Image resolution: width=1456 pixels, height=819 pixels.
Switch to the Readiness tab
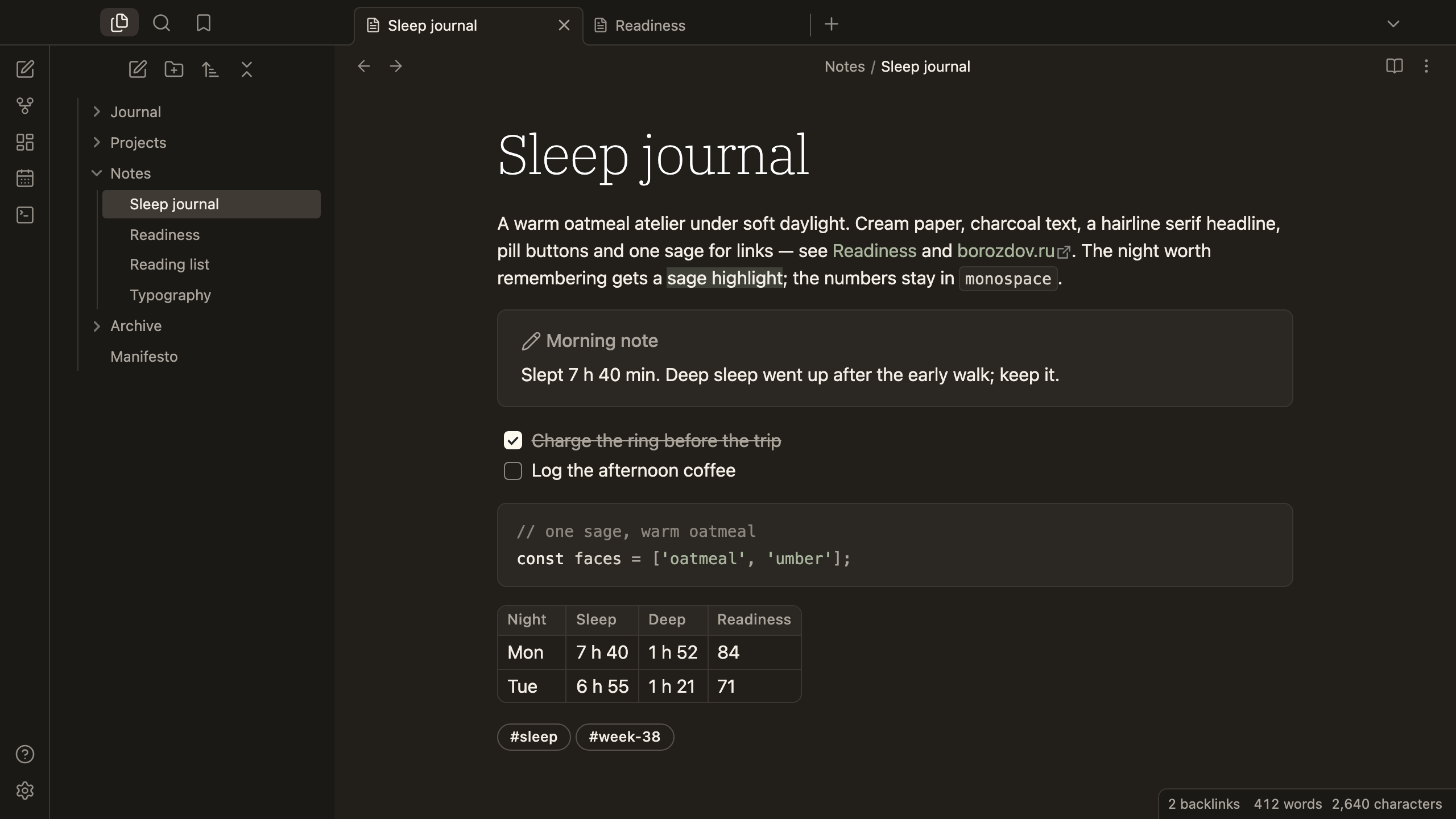[x=696, y=26]
